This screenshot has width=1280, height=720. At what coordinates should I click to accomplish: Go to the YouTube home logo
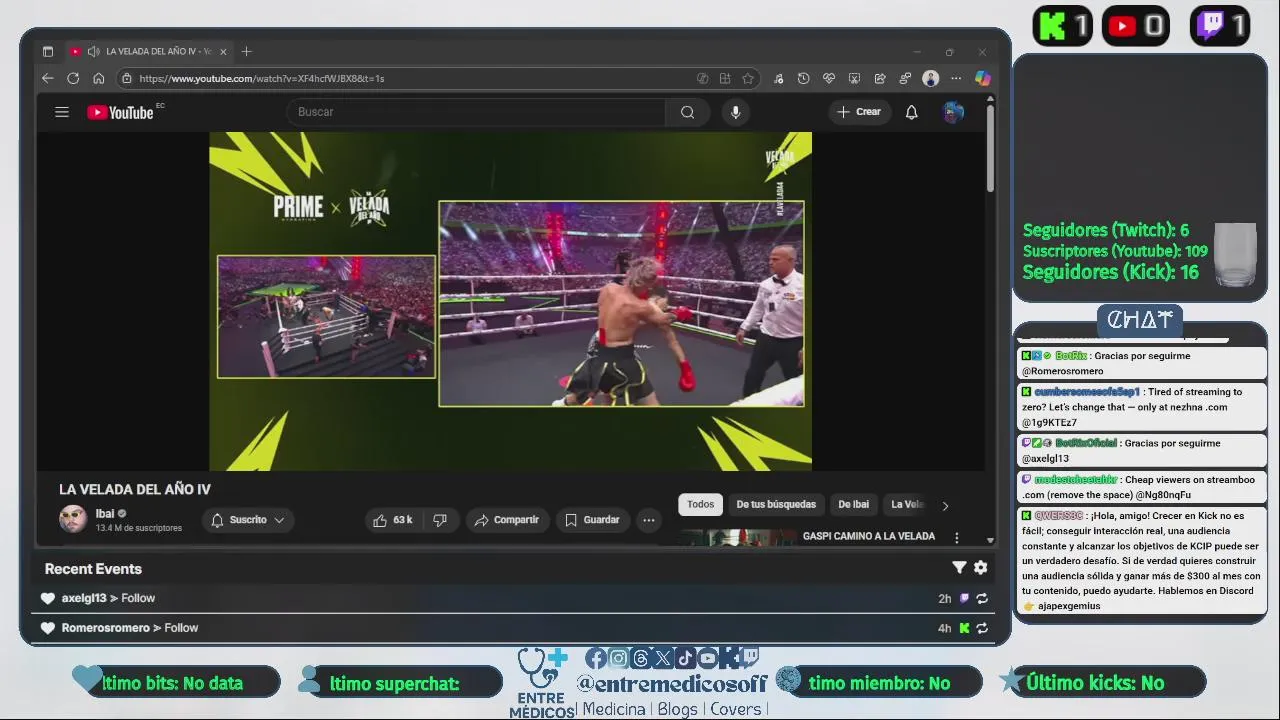coord(120,112)
